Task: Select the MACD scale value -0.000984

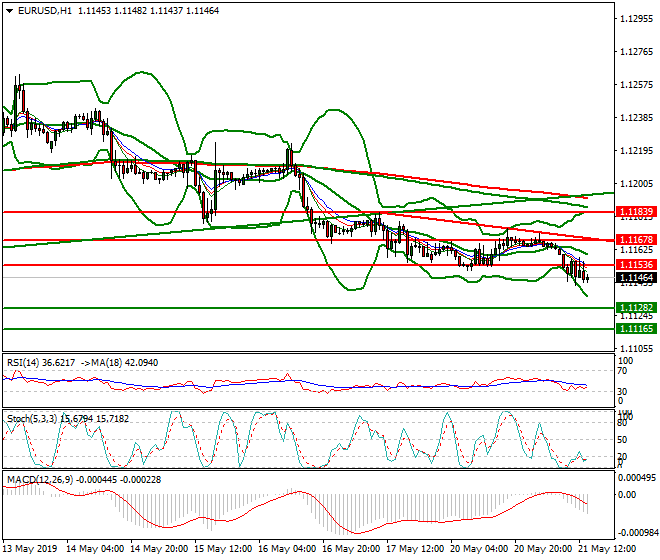Action: pyautogui.click(x=637, y=533)
